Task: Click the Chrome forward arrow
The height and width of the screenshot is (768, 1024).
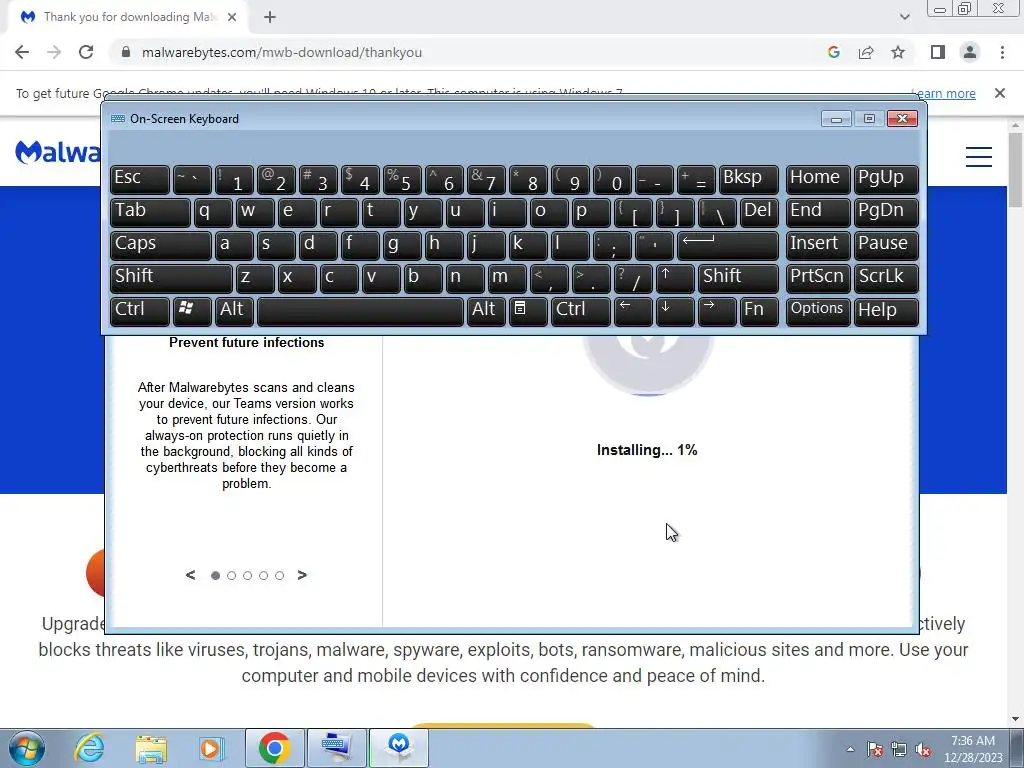Action: coord(54,52)
